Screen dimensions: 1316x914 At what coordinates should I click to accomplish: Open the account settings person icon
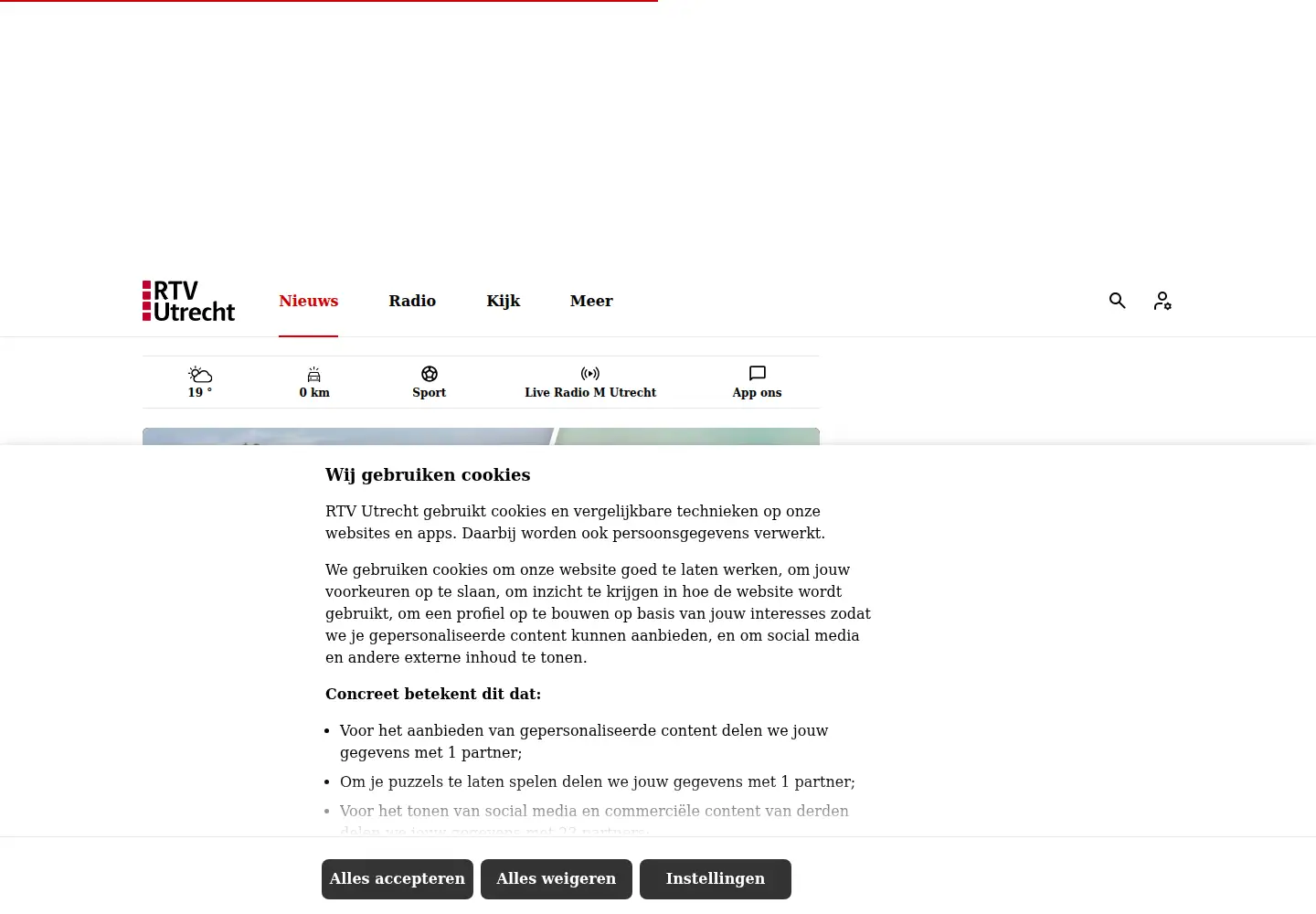pyautogui.click(x=1162, y=301)
